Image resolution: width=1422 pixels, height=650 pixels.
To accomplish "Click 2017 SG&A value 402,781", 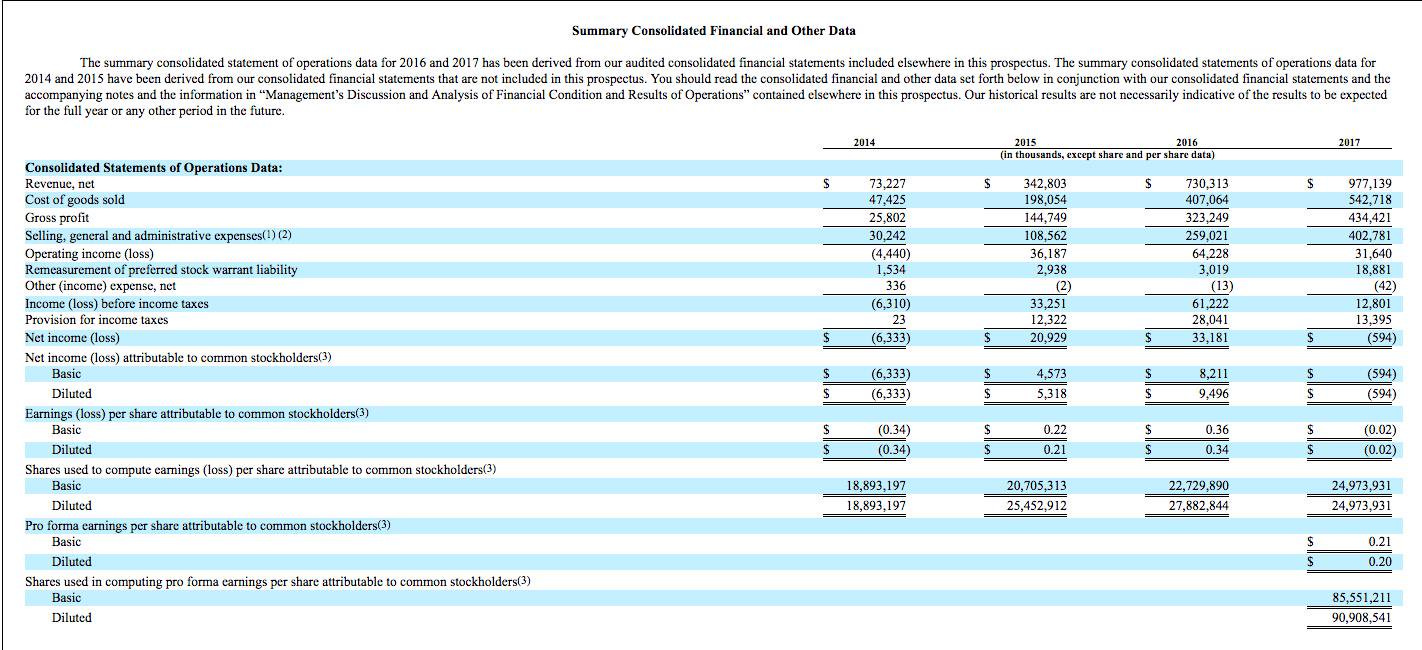I will coord(1370,236).
